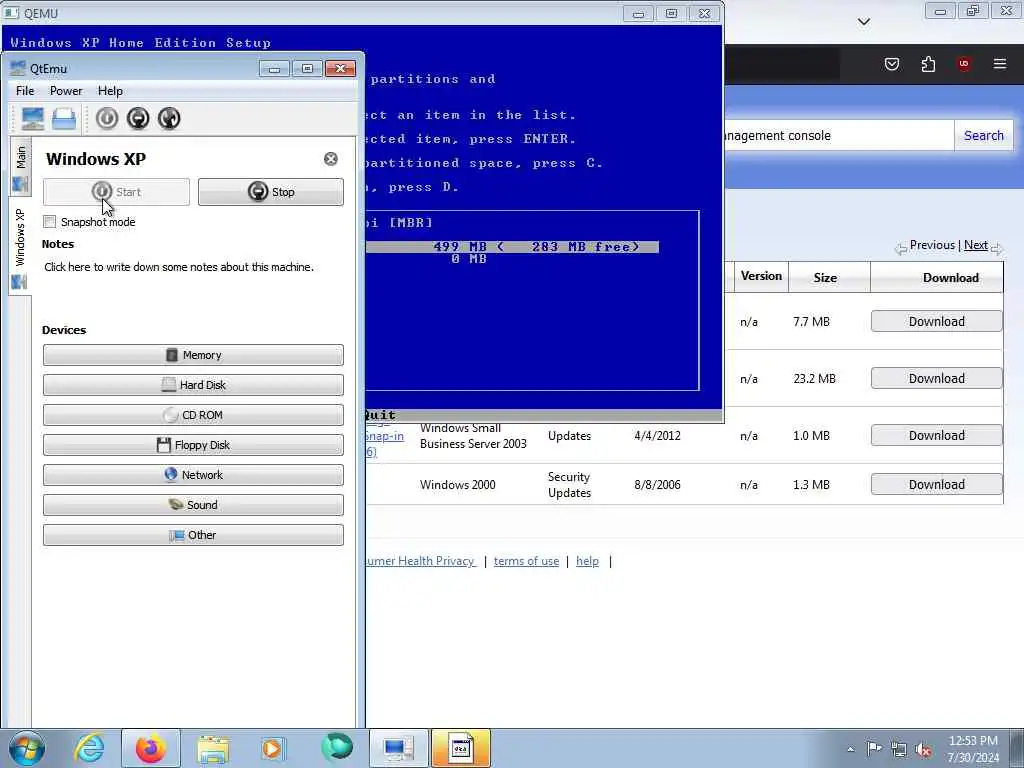
Task: Expand the Other device section
Action: click(x=193, y=535)
